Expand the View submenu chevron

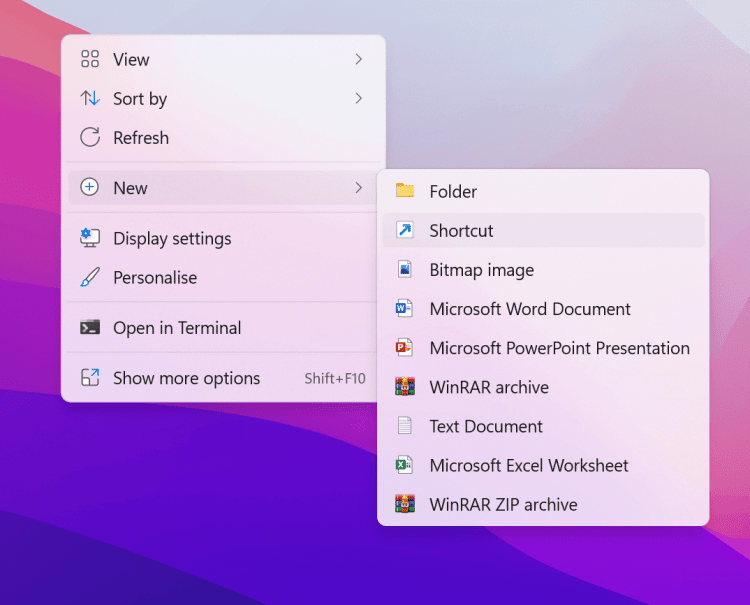(358, 60)
